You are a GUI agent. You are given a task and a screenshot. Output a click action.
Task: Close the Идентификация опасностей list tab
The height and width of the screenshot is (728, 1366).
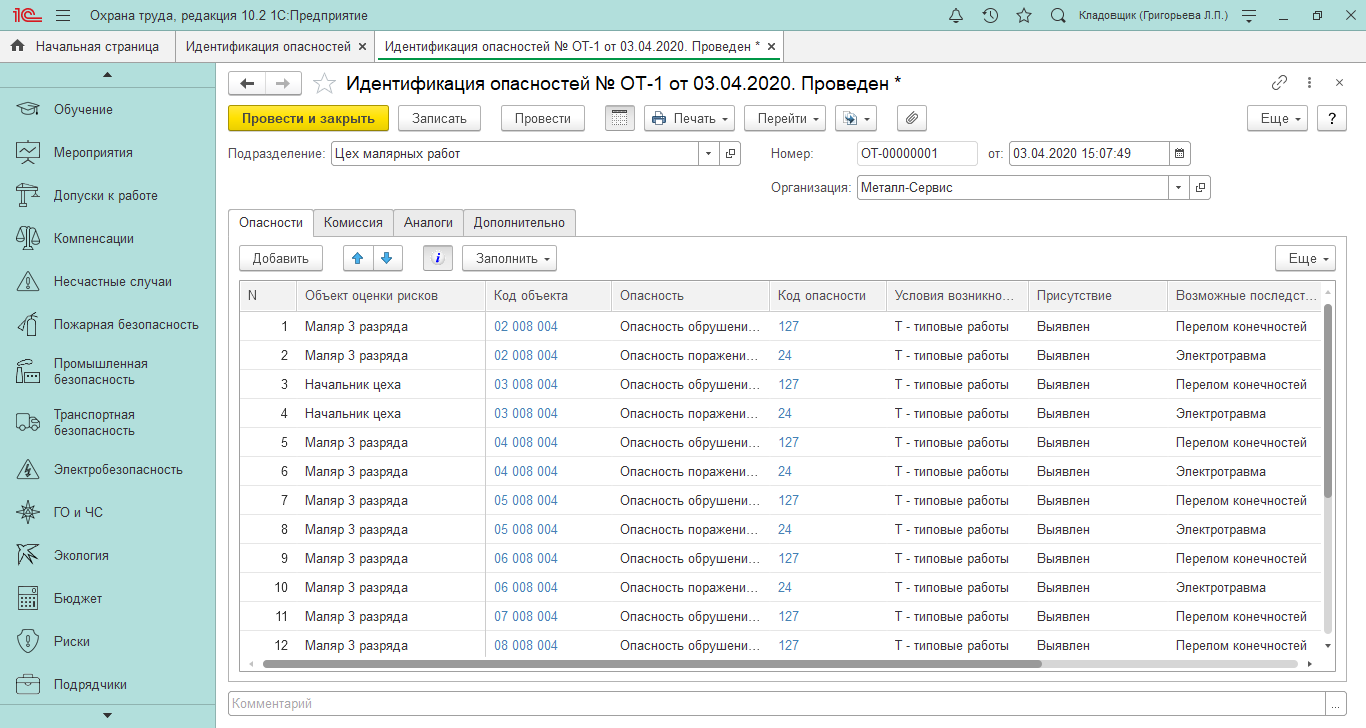[x=362, y=47]
